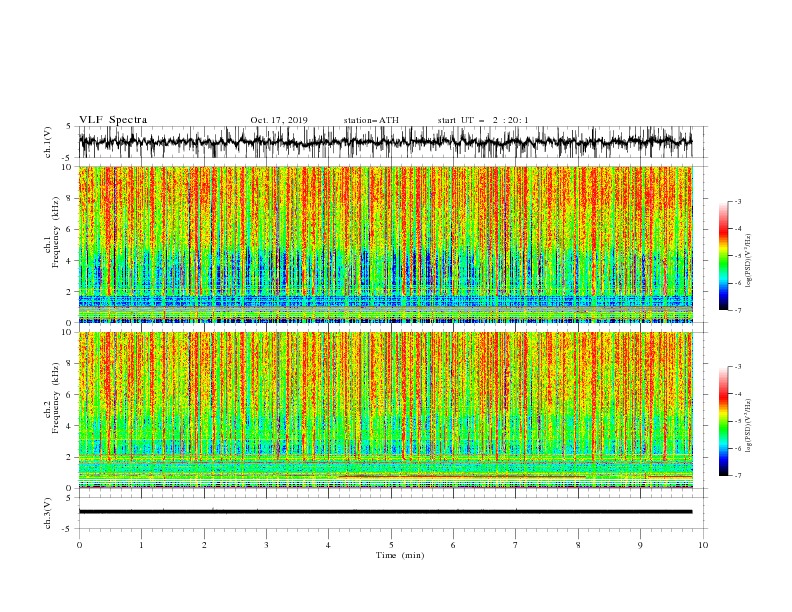Click the "-3" tick on ch.2 colorbar
The height and width of the screenshot is (612, 792).
738,367
